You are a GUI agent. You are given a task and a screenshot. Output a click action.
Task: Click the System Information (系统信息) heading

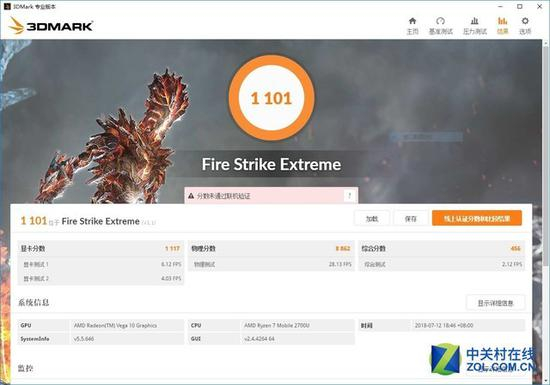[x=34, y=302]
